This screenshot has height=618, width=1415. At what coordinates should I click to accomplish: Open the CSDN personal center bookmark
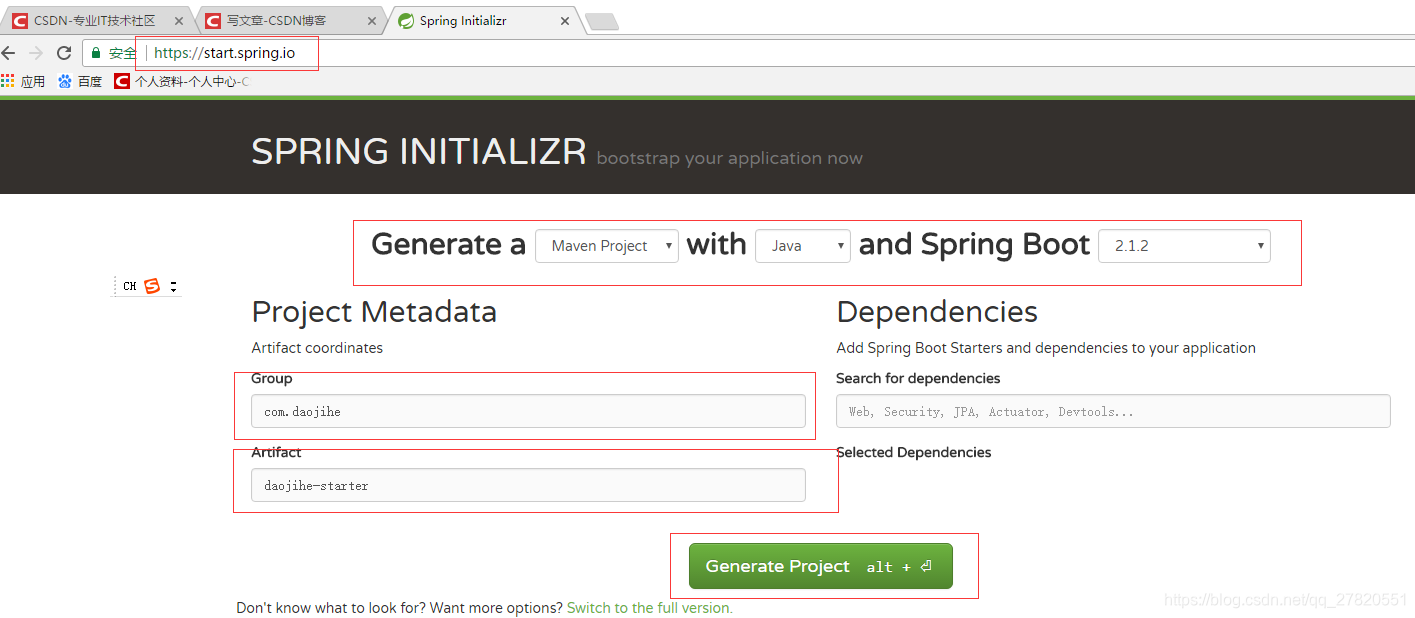pyautogui.click(x=181, y=81)
